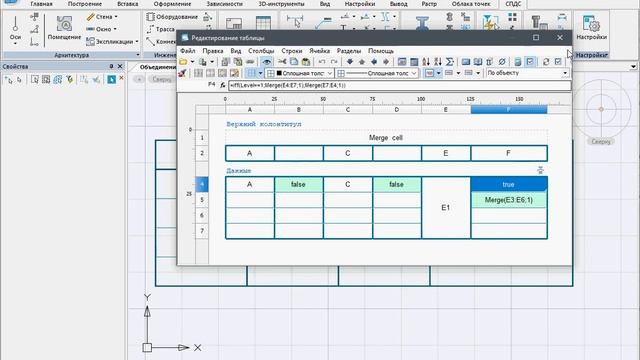The image size is (640, 360).
Task: Select the Merge(E3:E6;1) cell
Action: [x=509, y=200]
